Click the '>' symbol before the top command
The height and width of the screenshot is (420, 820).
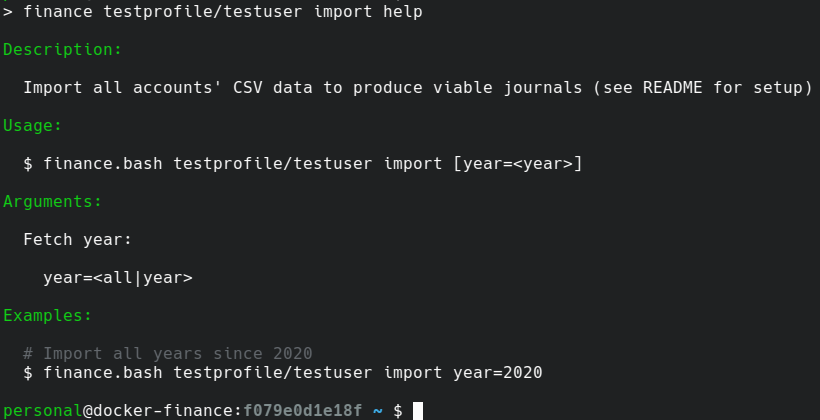click(8, 12)
